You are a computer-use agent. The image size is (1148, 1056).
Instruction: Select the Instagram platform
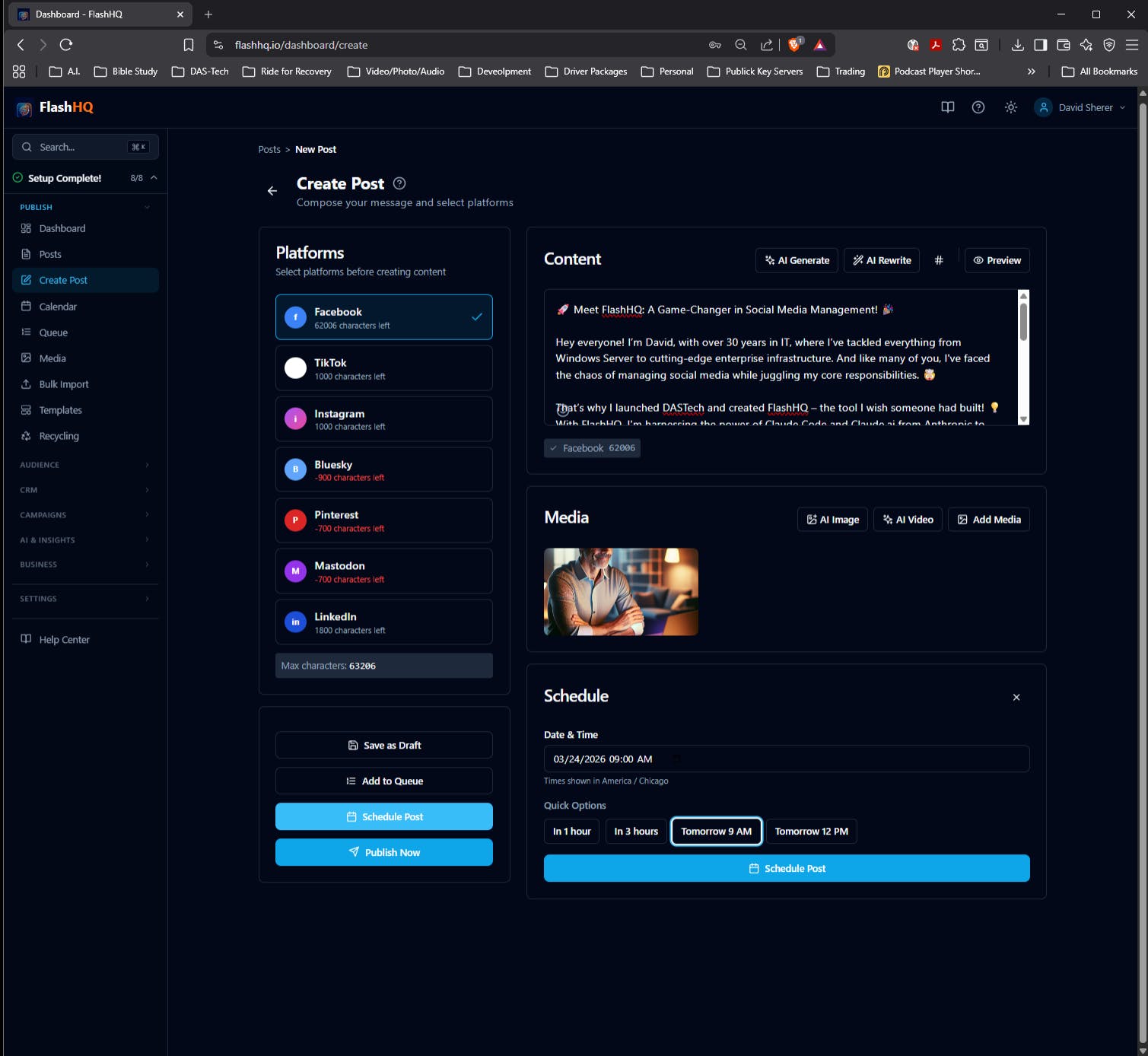pos(383,419)
